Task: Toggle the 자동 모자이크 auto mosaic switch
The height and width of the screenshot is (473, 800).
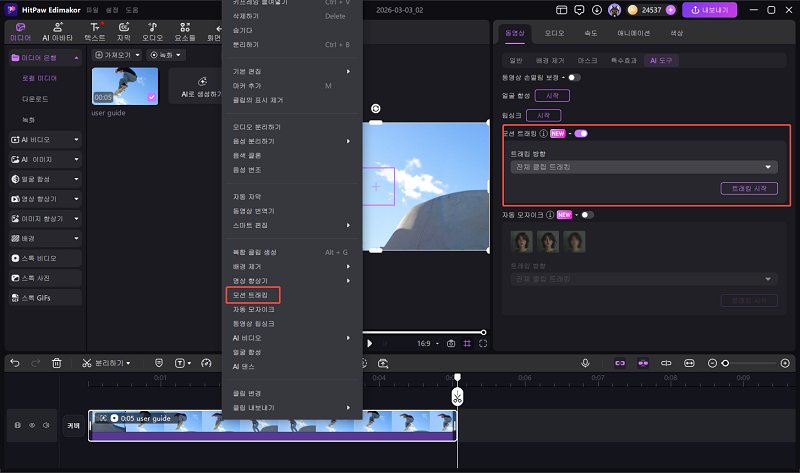Action: (x=587, y=215)
